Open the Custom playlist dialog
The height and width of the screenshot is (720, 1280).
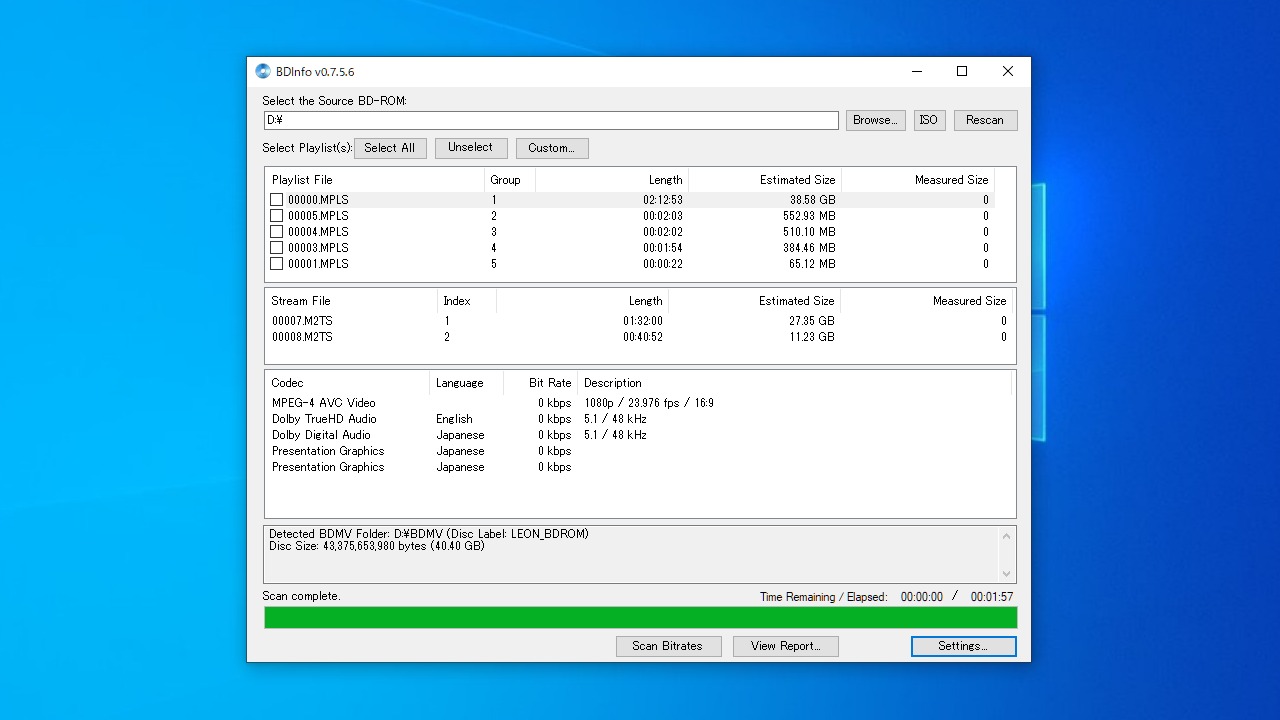[552, 148]
